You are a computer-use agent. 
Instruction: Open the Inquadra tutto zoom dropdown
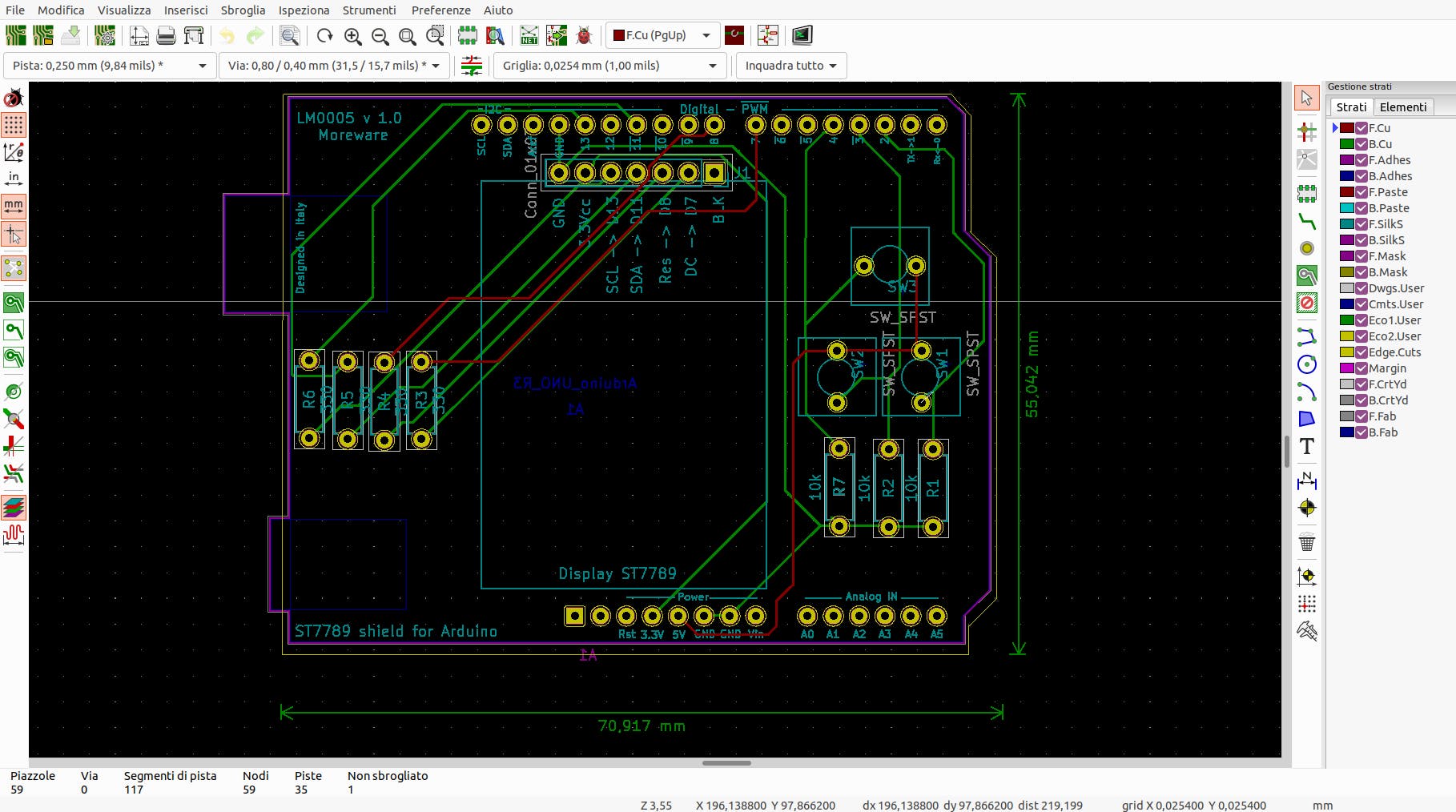click(790, 66)
